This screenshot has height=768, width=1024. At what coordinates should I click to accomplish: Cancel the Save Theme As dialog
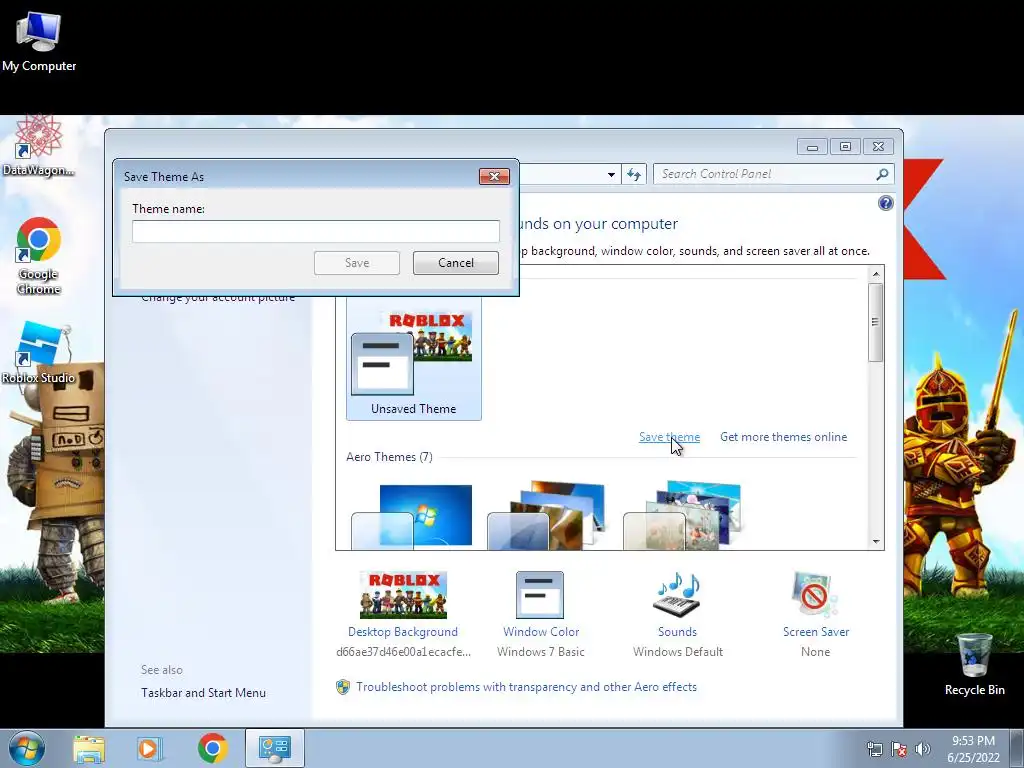(456, 263)
